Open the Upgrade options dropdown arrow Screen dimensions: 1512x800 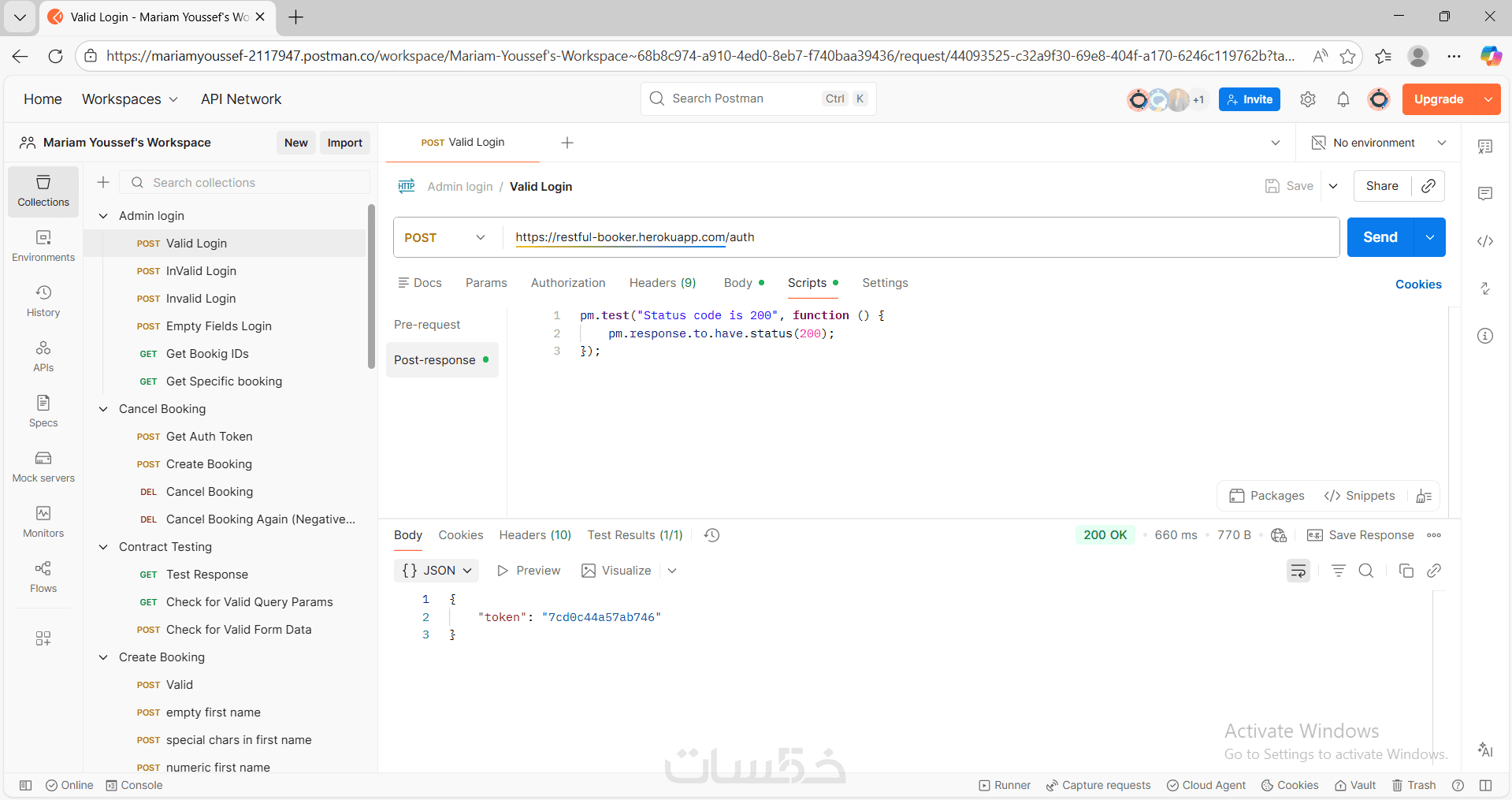[x=1488, y=99]
